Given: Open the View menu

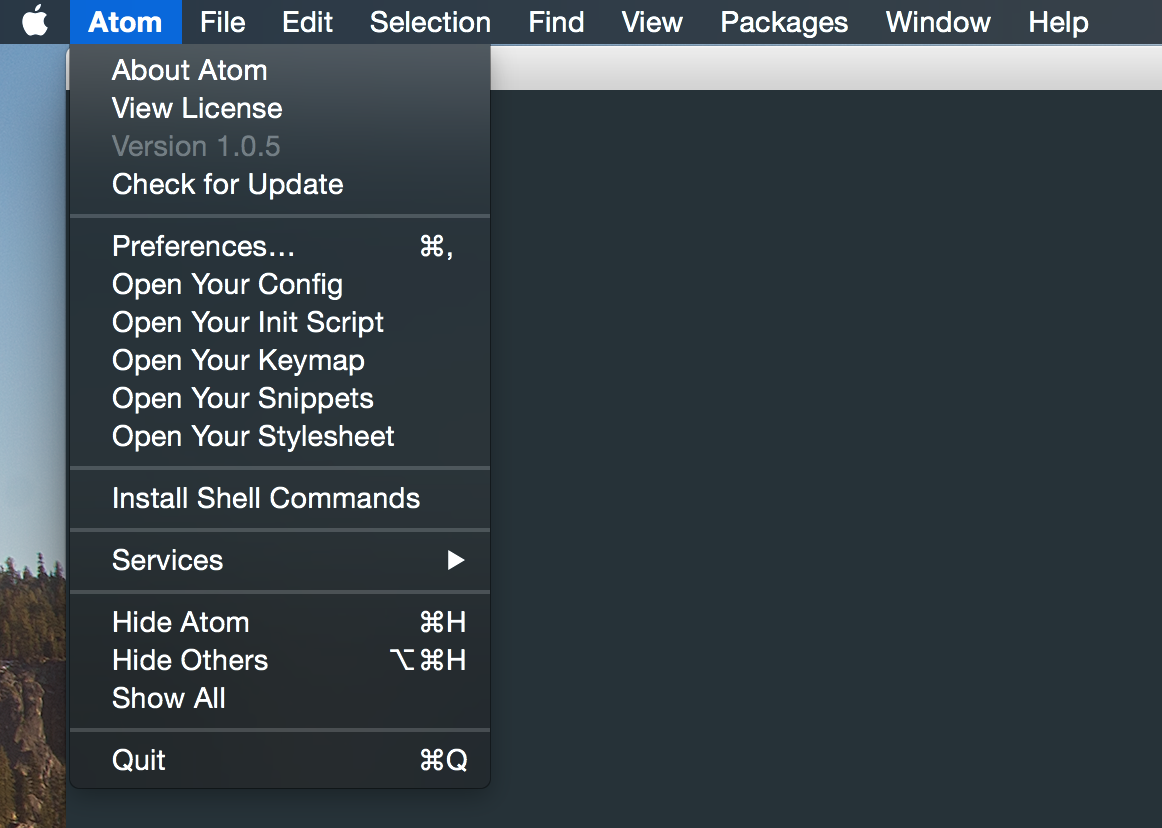Looking at the screenshot, I should (651, 21).
